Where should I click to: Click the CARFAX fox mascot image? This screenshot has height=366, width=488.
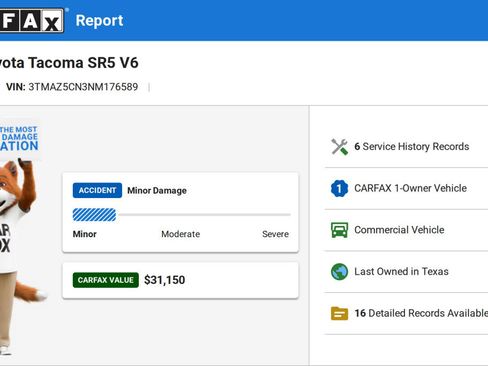point(20,257)
